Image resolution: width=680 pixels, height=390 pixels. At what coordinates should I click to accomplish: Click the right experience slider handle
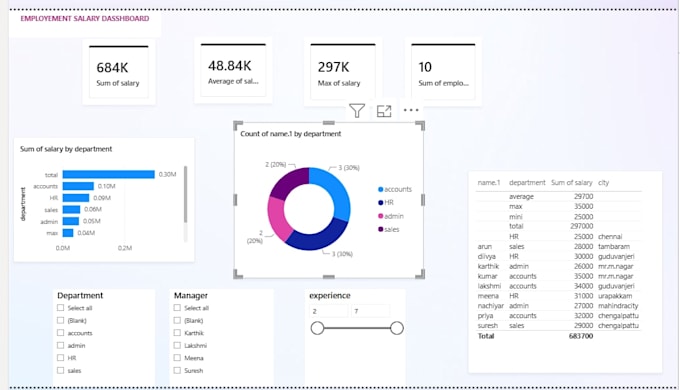(x=397, y=328)
